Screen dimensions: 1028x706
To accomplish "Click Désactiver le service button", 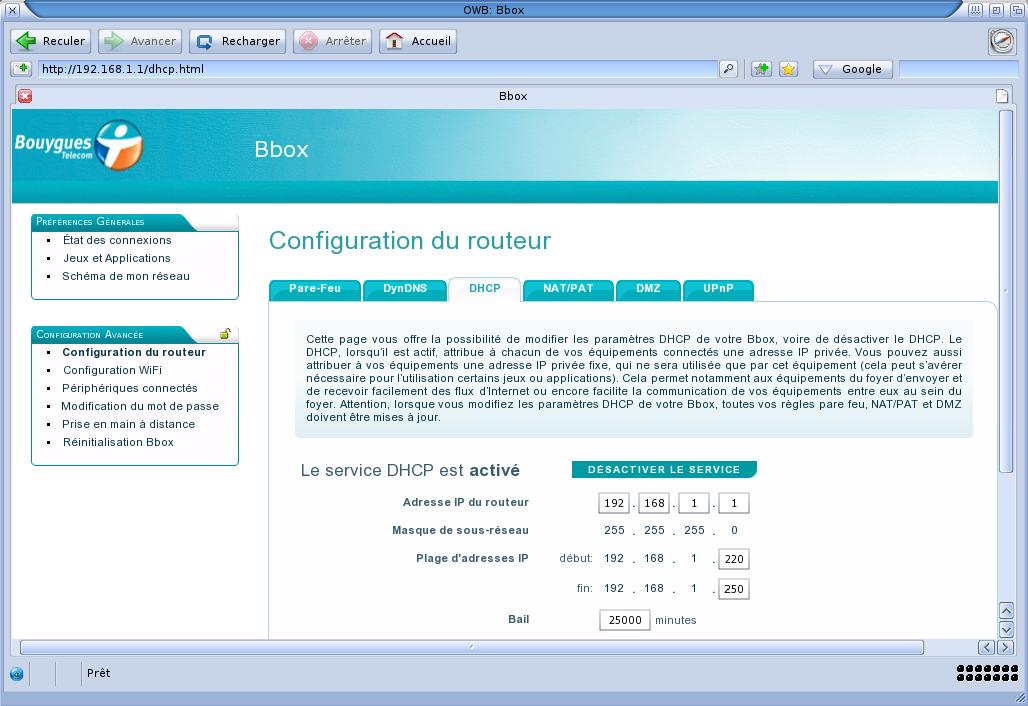I will coord(664,469).
